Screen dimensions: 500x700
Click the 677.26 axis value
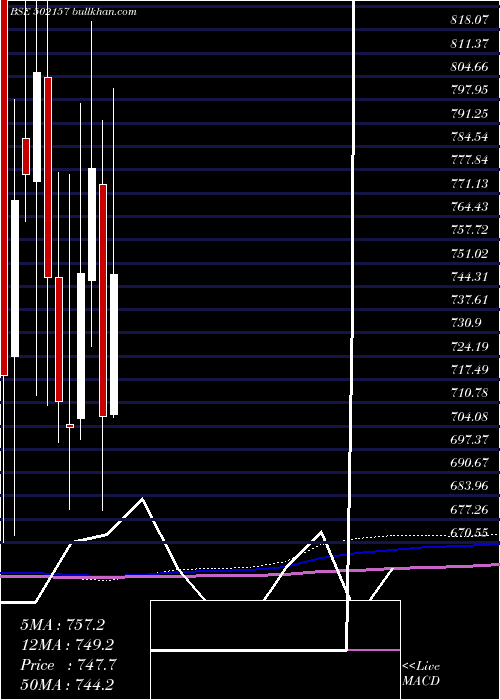pyautogui.click(x=469, y=509)
